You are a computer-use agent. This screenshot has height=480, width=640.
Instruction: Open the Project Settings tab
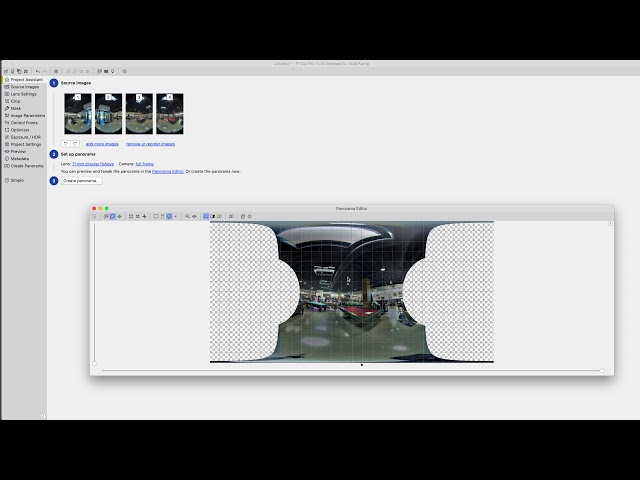pyautogui.click(x=24, y=144)
